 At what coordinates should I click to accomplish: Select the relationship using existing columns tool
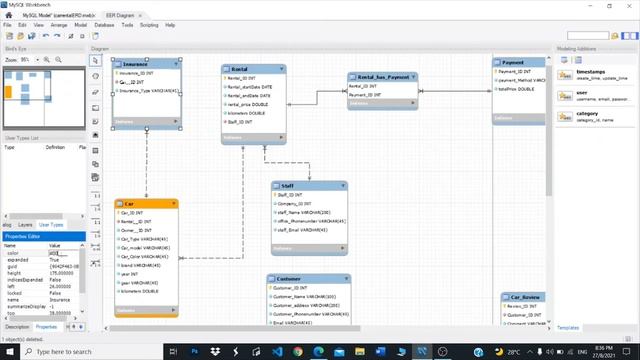click(x=96, y=263)
